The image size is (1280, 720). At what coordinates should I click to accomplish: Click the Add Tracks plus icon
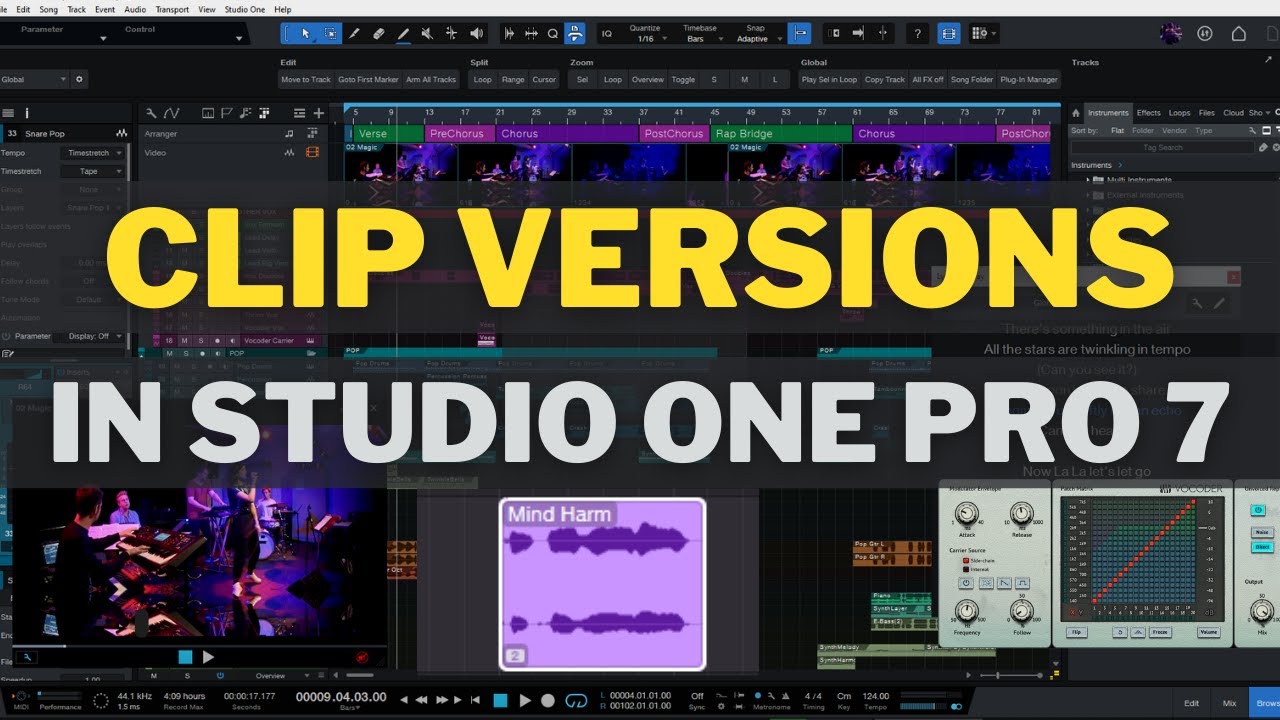coord(319,113)
